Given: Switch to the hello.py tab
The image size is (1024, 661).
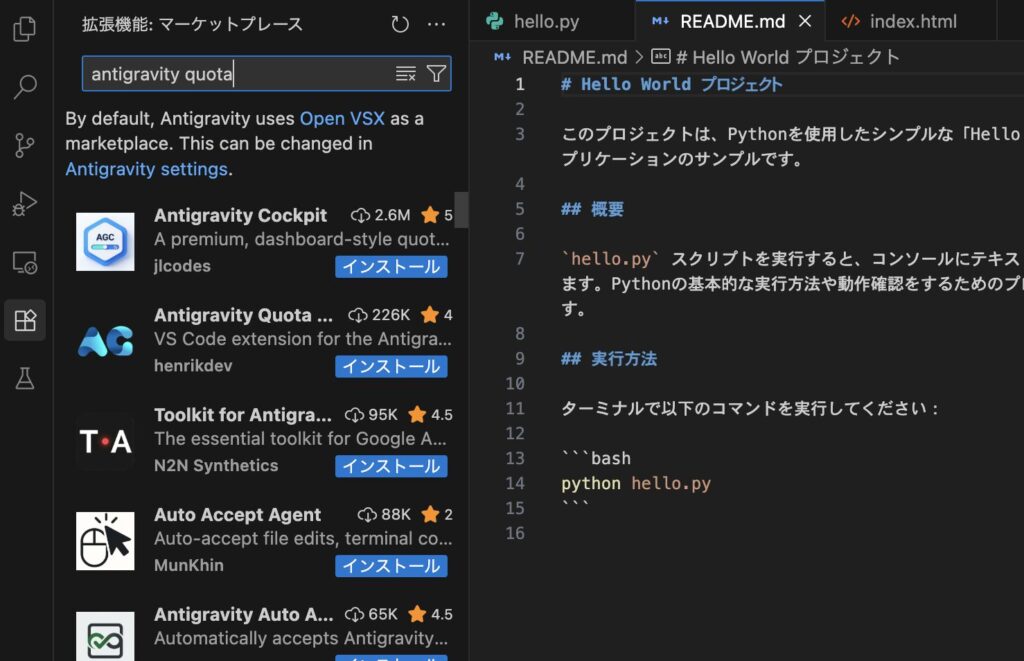Looking at the screenshot, I should click(532, 21).
